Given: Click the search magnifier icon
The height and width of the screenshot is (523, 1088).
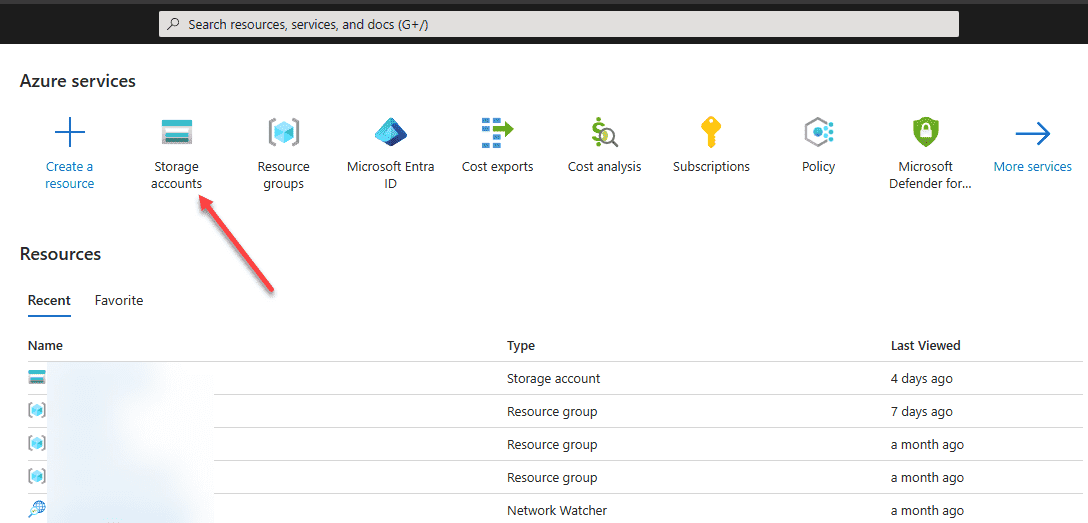Looking at the screenshot, I should point(174,24).
